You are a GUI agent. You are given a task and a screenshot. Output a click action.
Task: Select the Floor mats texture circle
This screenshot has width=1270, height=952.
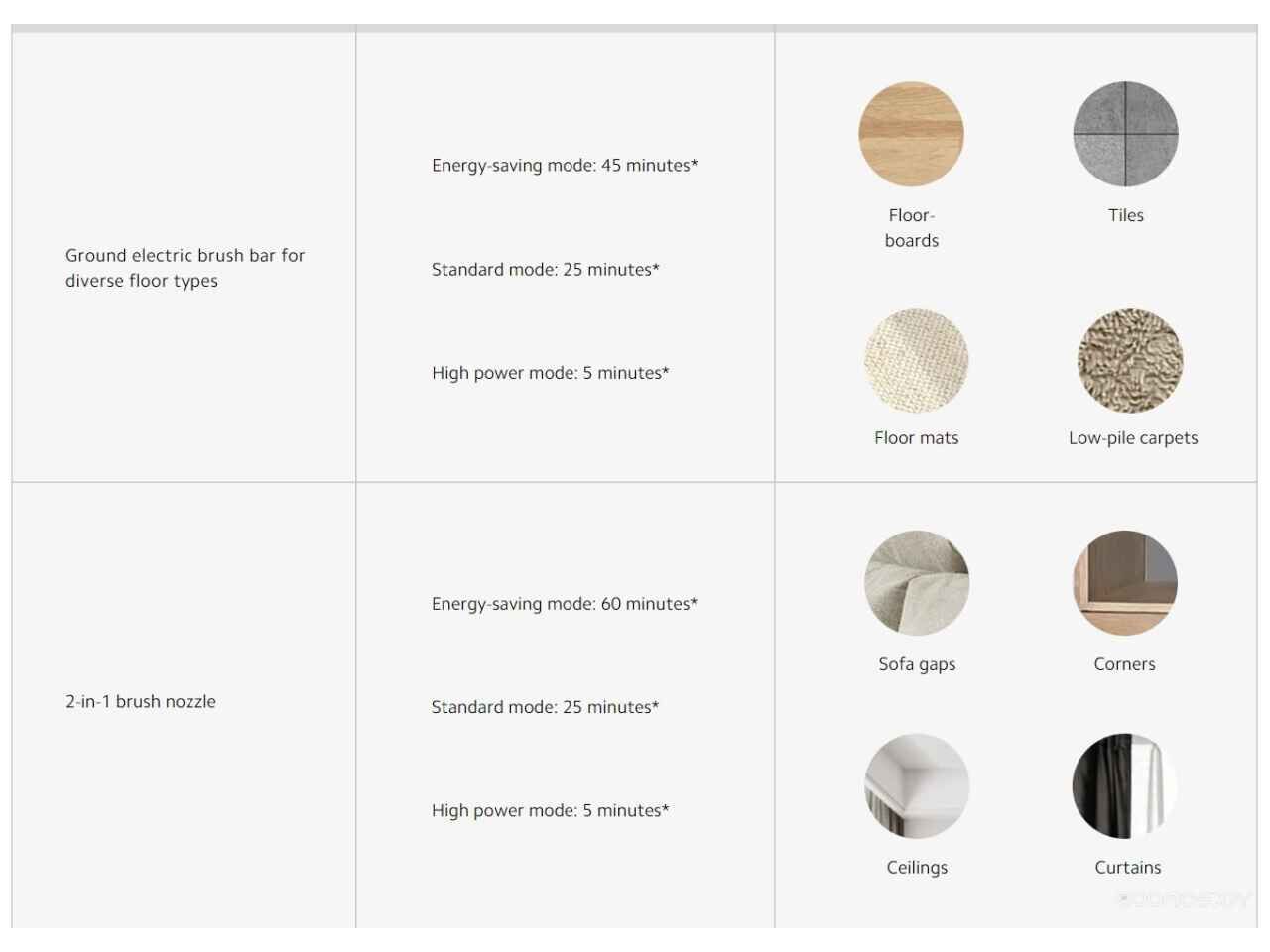(916, 361)
